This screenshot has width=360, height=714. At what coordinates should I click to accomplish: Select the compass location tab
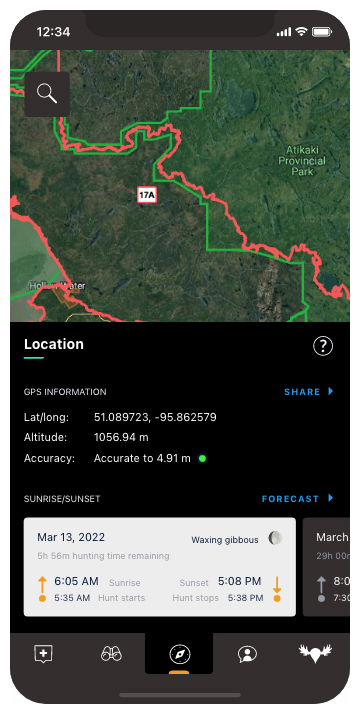coord(179,654)
